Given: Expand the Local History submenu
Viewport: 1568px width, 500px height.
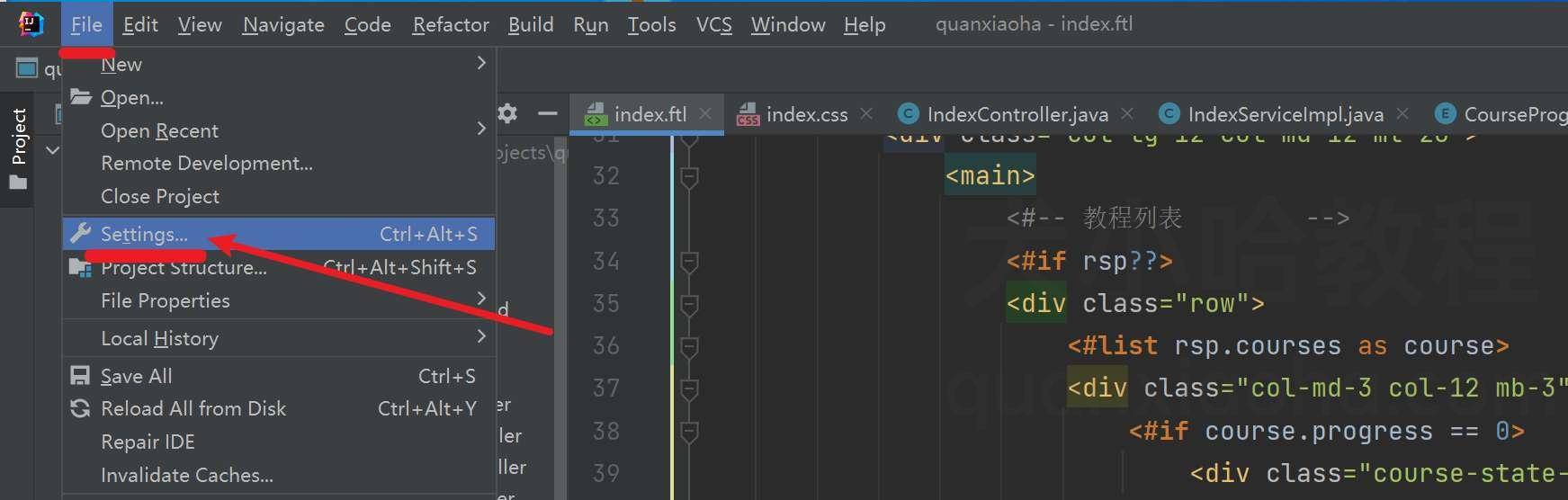Looking at the screenshot, I should click(x=481, y=336).
